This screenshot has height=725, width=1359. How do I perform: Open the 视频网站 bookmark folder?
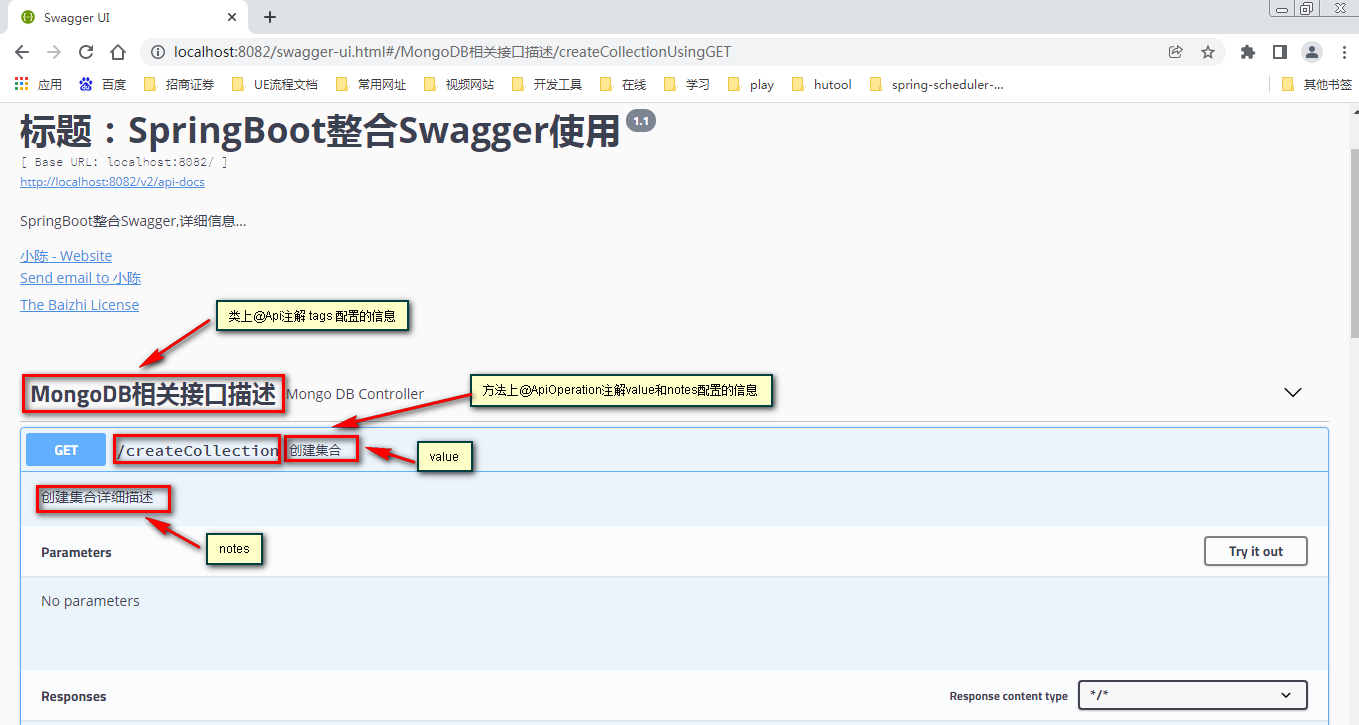459,85
